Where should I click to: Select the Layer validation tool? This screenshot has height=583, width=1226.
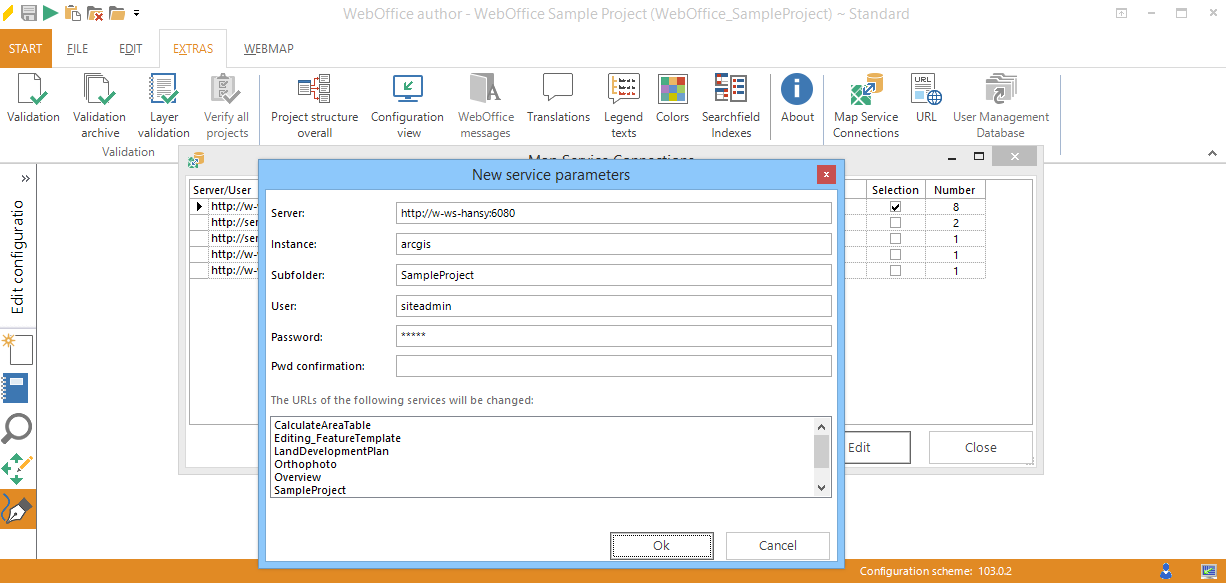[x=163, y=103]
